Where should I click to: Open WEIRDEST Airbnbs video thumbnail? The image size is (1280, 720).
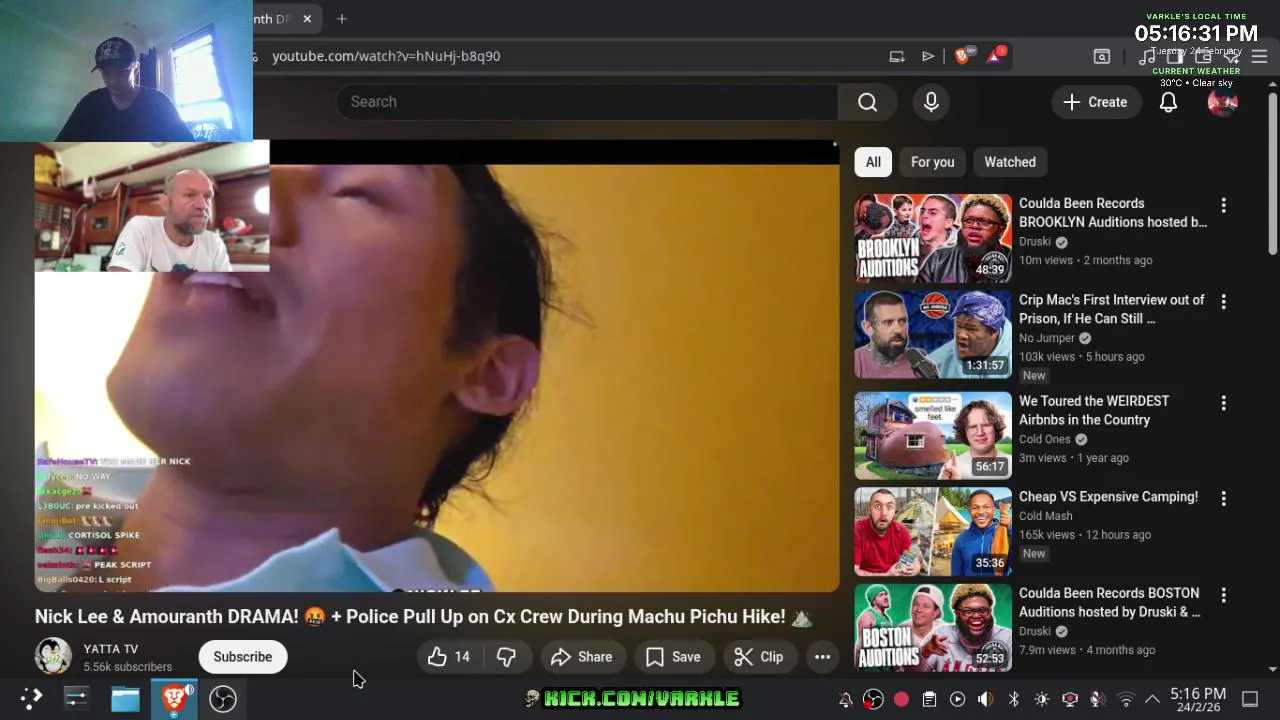click(933, 436)
